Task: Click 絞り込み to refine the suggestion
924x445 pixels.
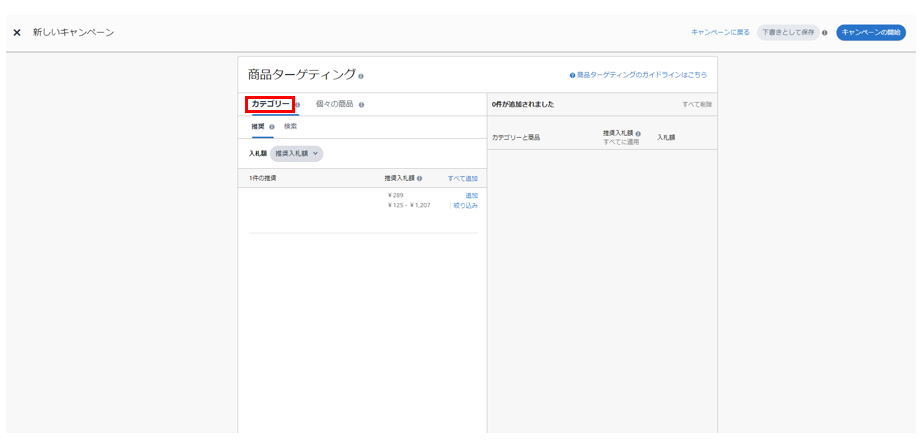Action: click(466, 206)
